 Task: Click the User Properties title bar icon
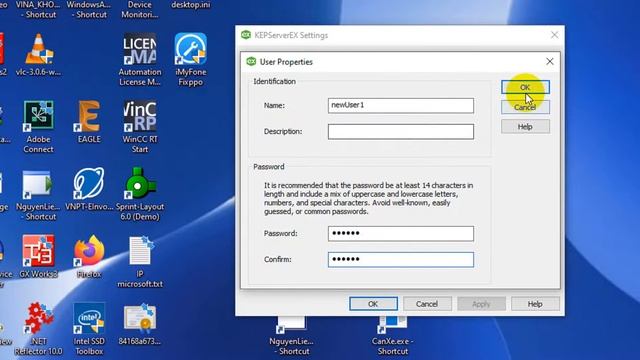click(x=251, y=62)
